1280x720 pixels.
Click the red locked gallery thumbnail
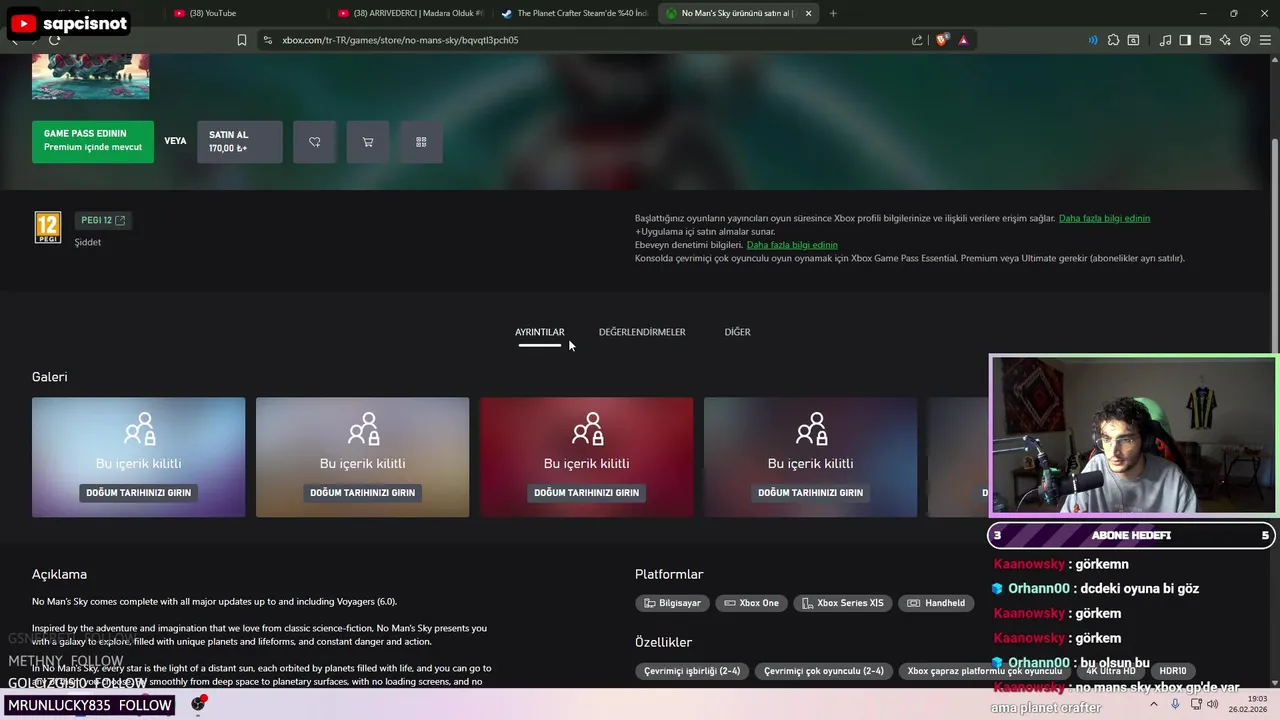pyautogui.click(x=586, y=457)
